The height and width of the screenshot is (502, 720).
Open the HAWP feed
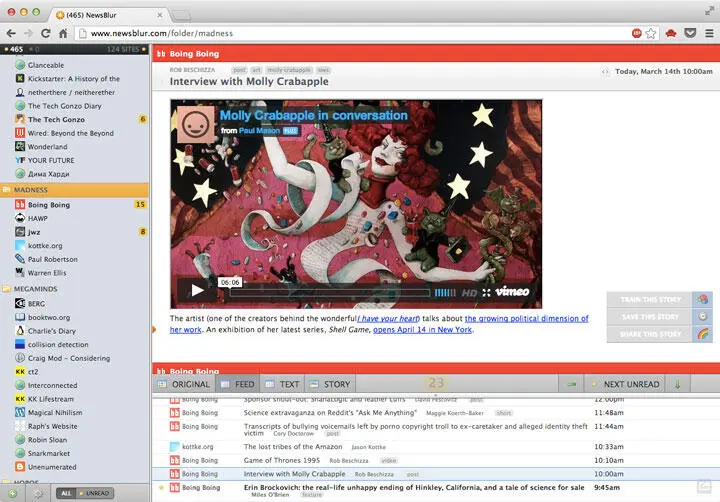click(x=74, y=219)
